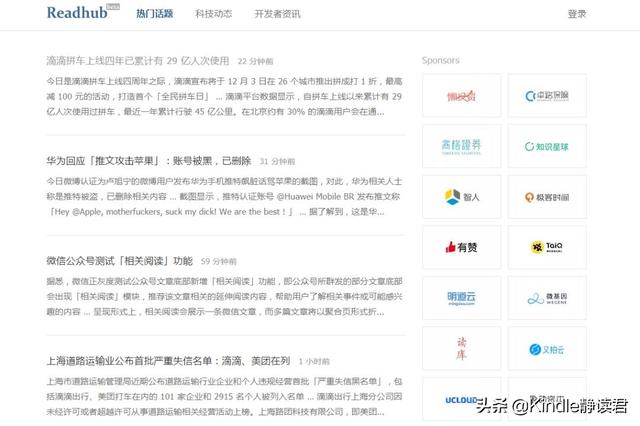Open the 微基因 sponsor card
This screenshot has width=640, height=426.
click(x=547, y=298)
